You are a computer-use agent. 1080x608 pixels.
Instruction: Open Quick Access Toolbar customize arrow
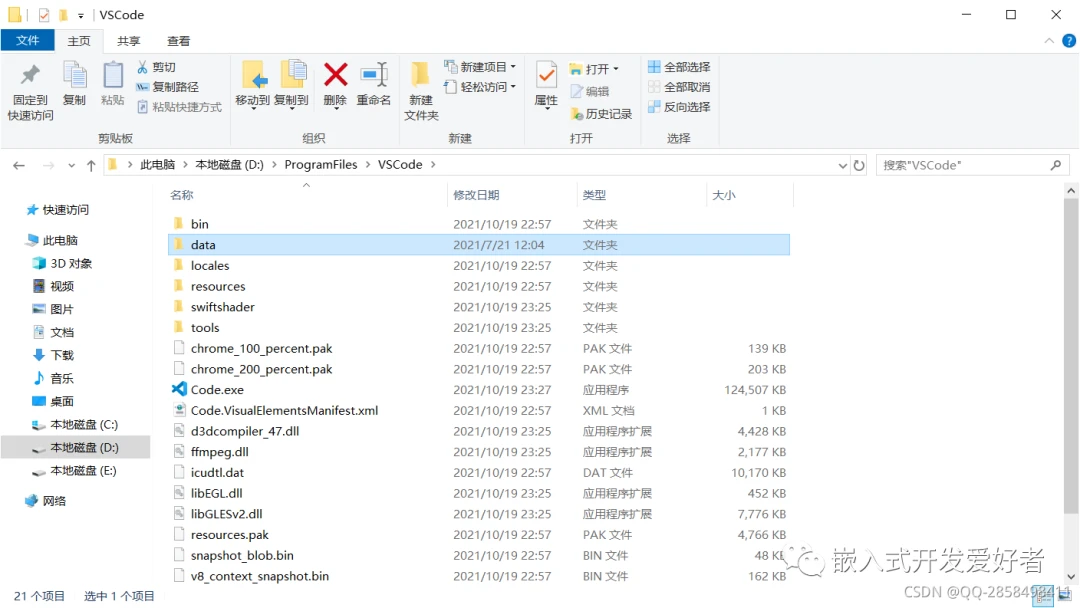[81, 15]
